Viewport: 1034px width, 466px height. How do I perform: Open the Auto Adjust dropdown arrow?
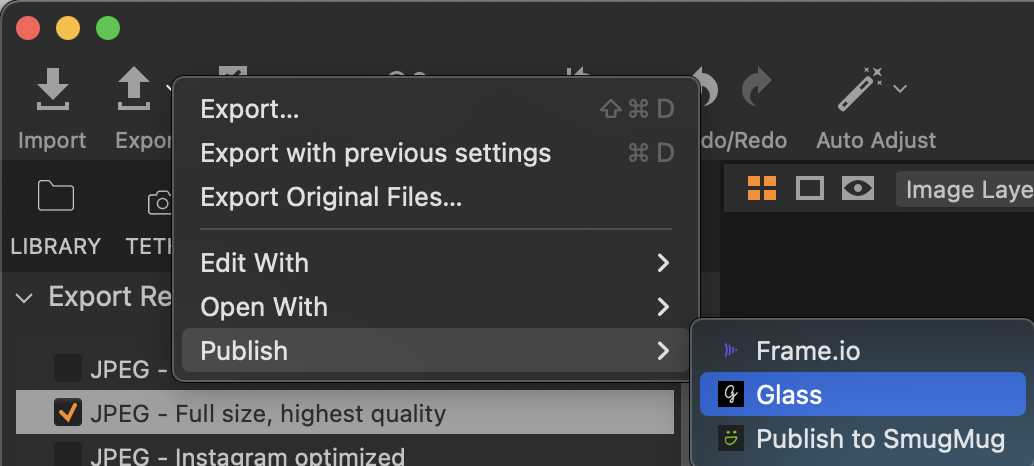tap(900, 88)
